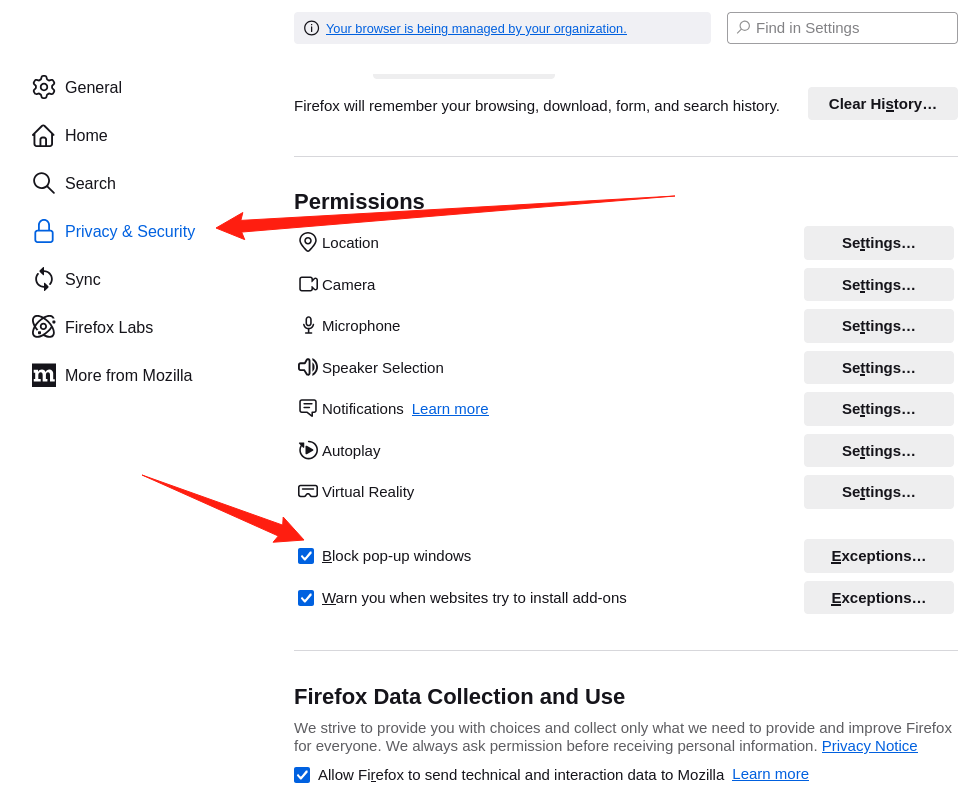Screen dimensions: 975x802
Task: Open pop-up windows Exceptions
Action: tap(878, 556)
